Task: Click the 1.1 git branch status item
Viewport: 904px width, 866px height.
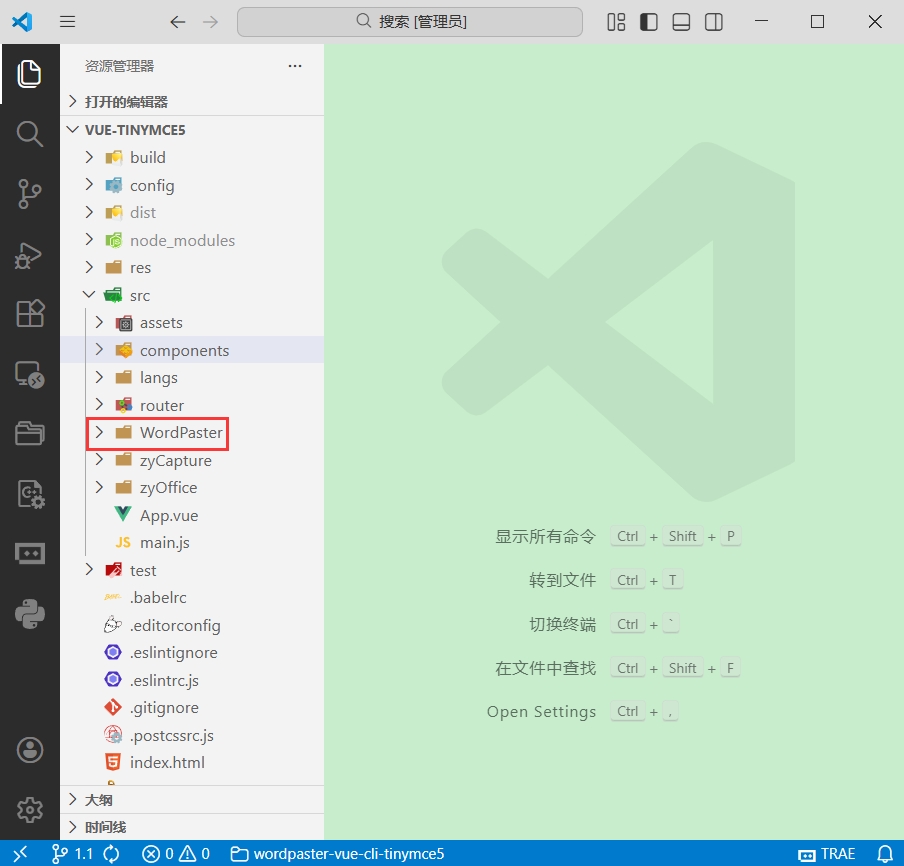Action: pos(73,853)
